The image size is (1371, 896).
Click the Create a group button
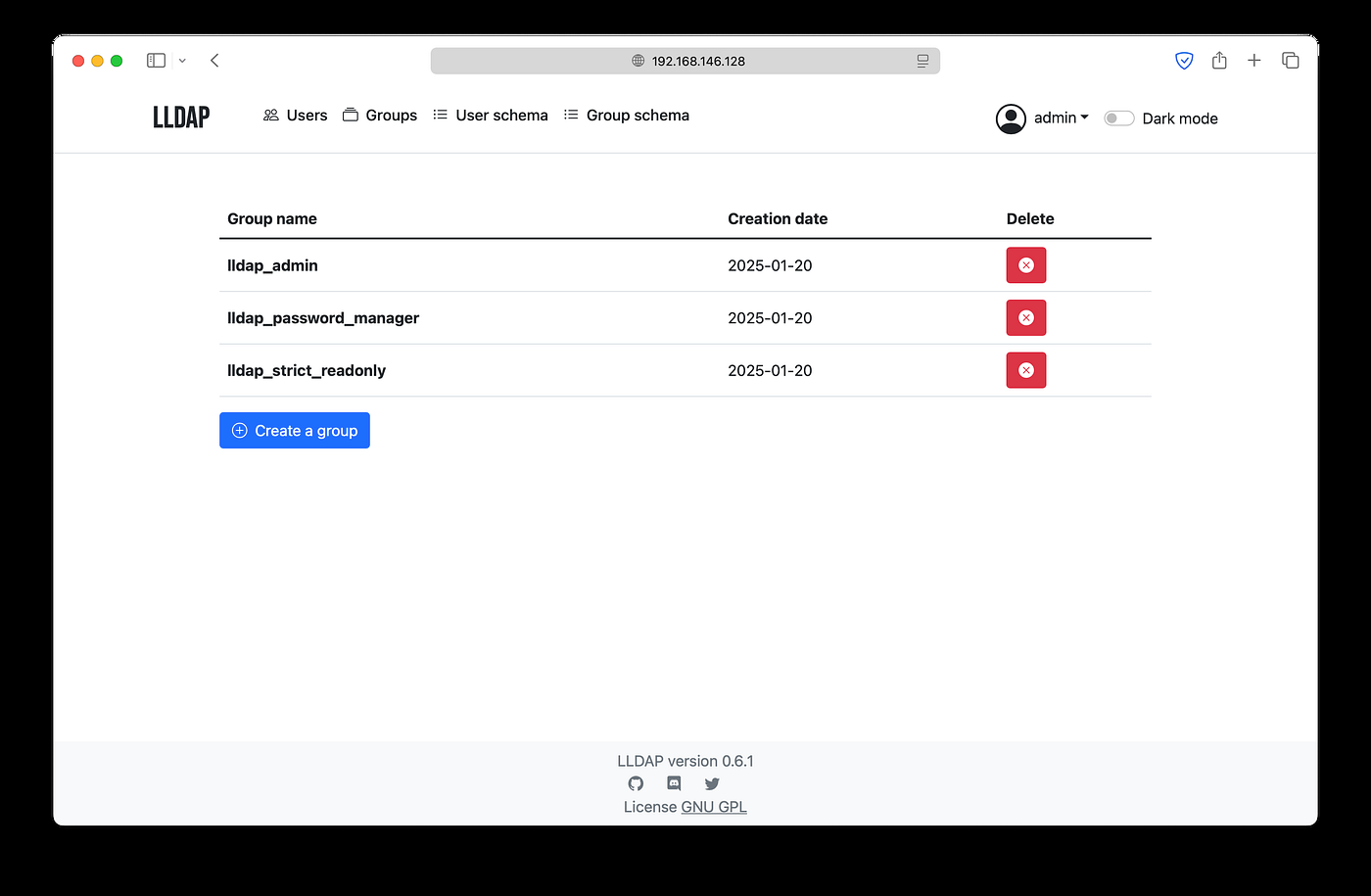(x=295, y=431)
